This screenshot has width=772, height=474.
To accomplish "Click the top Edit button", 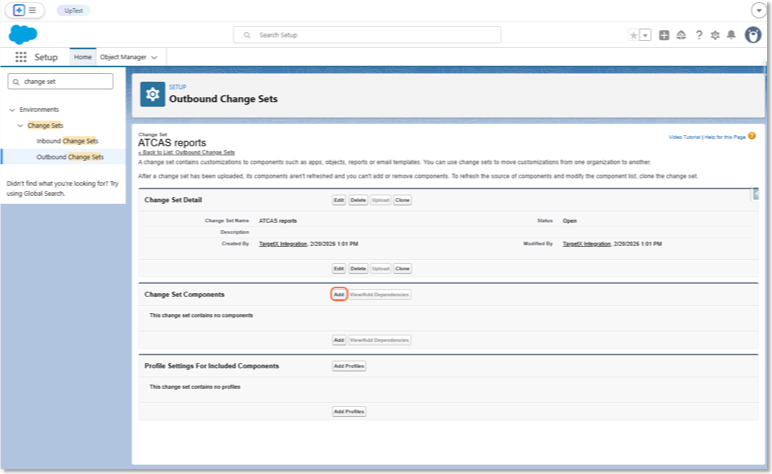I will click(x=339, y=200).
